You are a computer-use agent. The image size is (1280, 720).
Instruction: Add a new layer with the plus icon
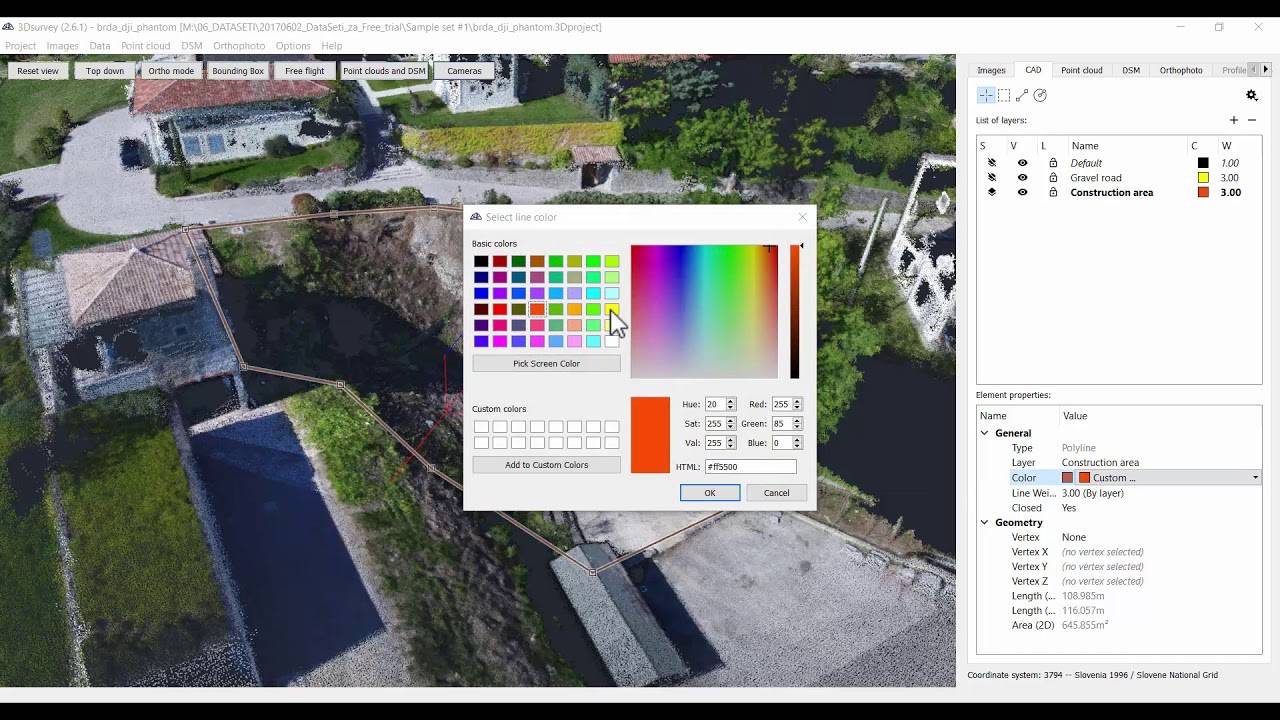point(1233,120)
